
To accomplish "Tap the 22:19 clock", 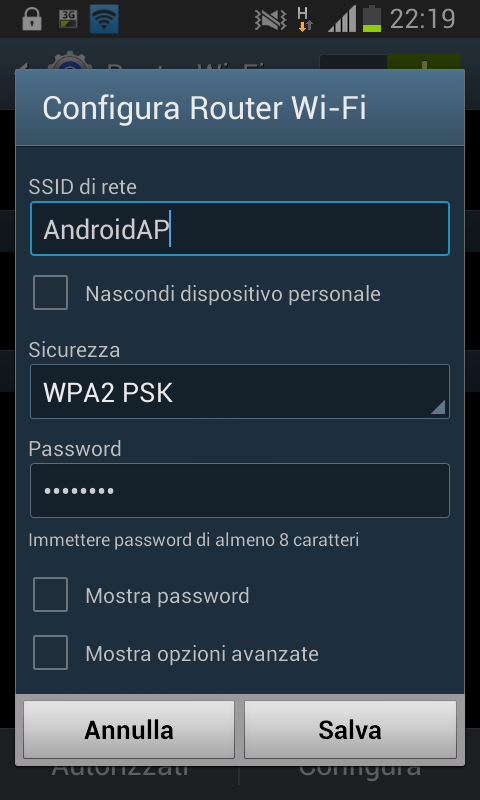I will pyautogui.click(x=422, y=19).
